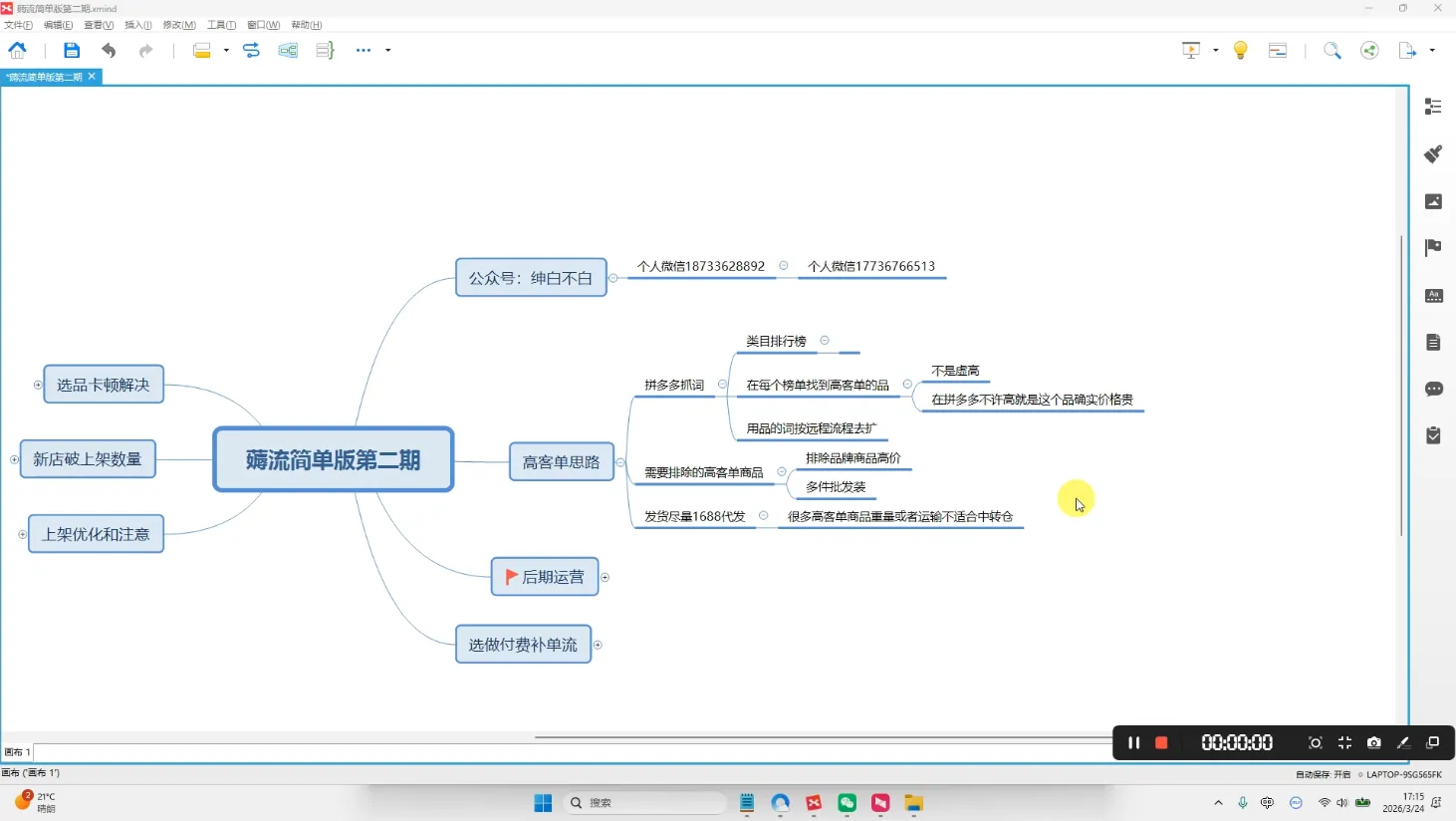Toggle the outline panel in the right sidebar
Image resolution: width=1456 pixels, height=821 pixels.
(1433, 107)
